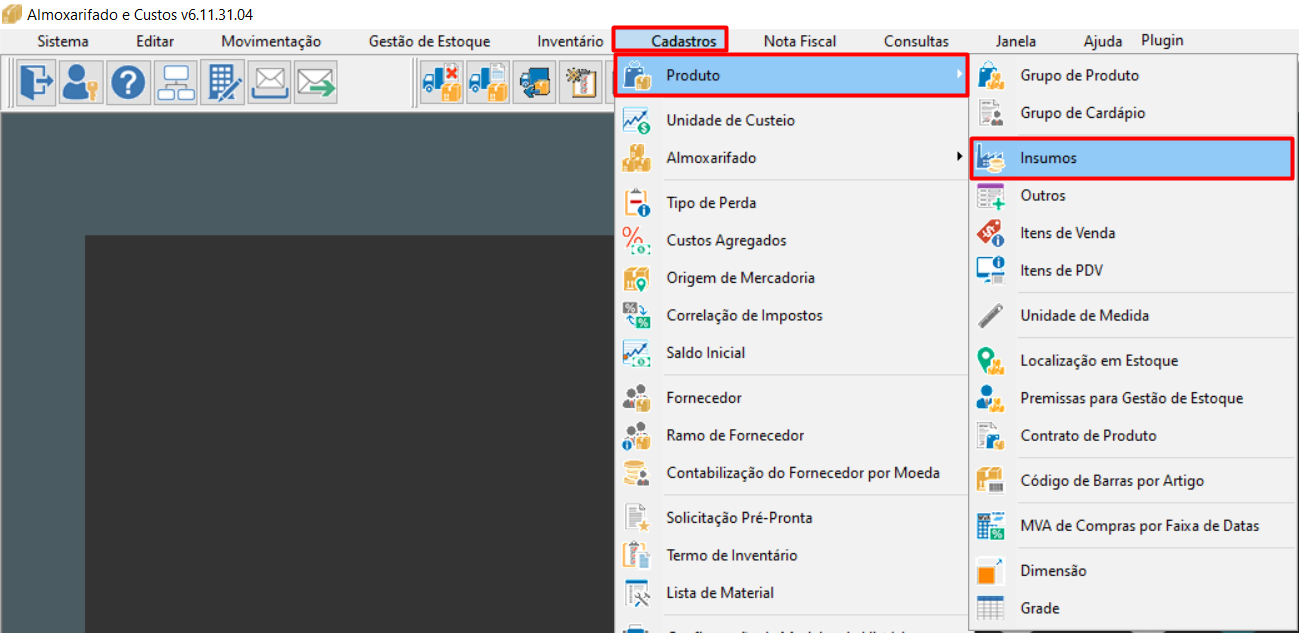Viewport: 1299px width, 633px height.
Task: Click the Unidade de Medida ruler icon
Action: [991, 315]
